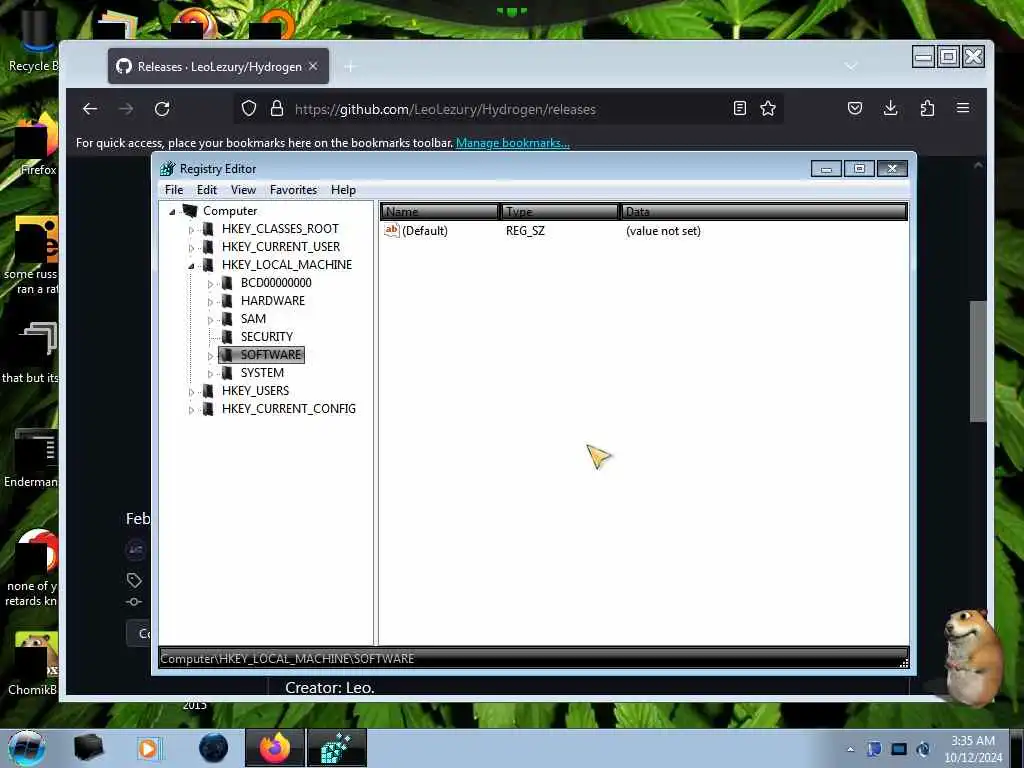Viewport: 1024px width, 768px height.
Task: Open the File menu in Registry Editor
Action: 174,190
